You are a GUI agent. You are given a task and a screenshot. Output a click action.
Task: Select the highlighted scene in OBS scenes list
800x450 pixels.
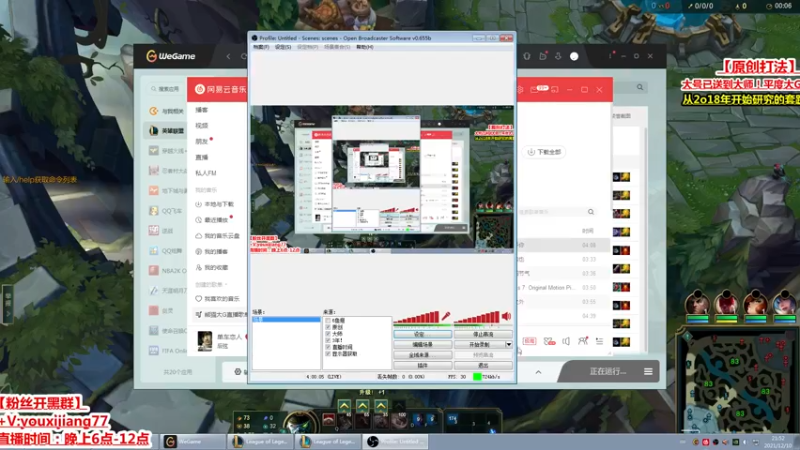pyautogui.click(x=287, y=319)
